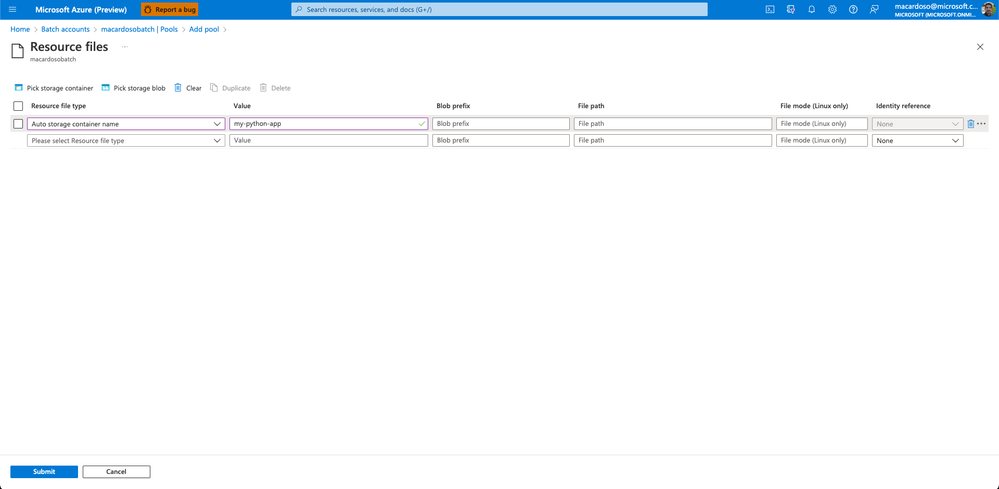Open the Azure portal hamburger menu
The height and width of the screenshot is (489, 999).
[x=12, y=10]
